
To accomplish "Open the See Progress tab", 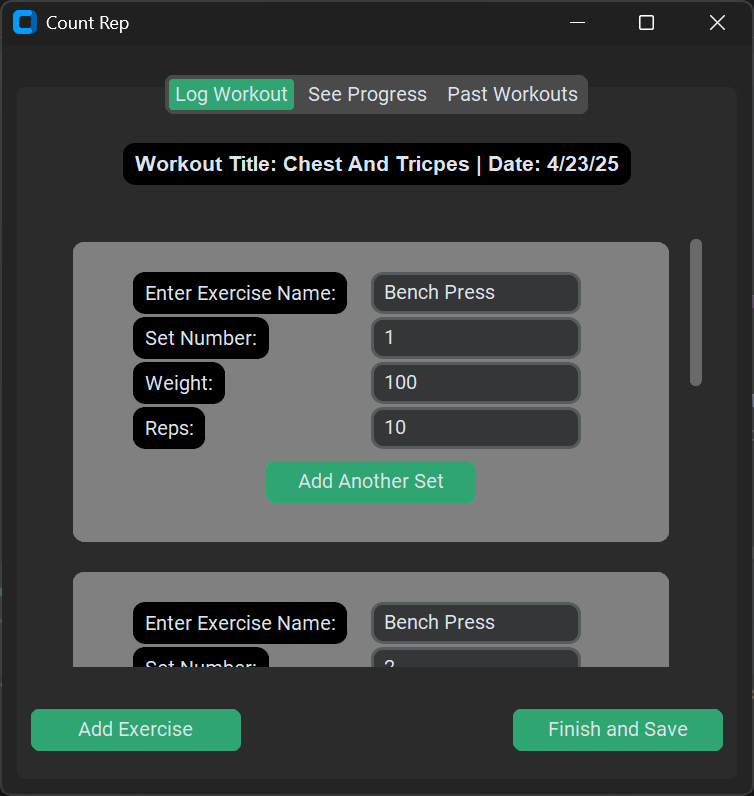I will [x=367, y=94].
